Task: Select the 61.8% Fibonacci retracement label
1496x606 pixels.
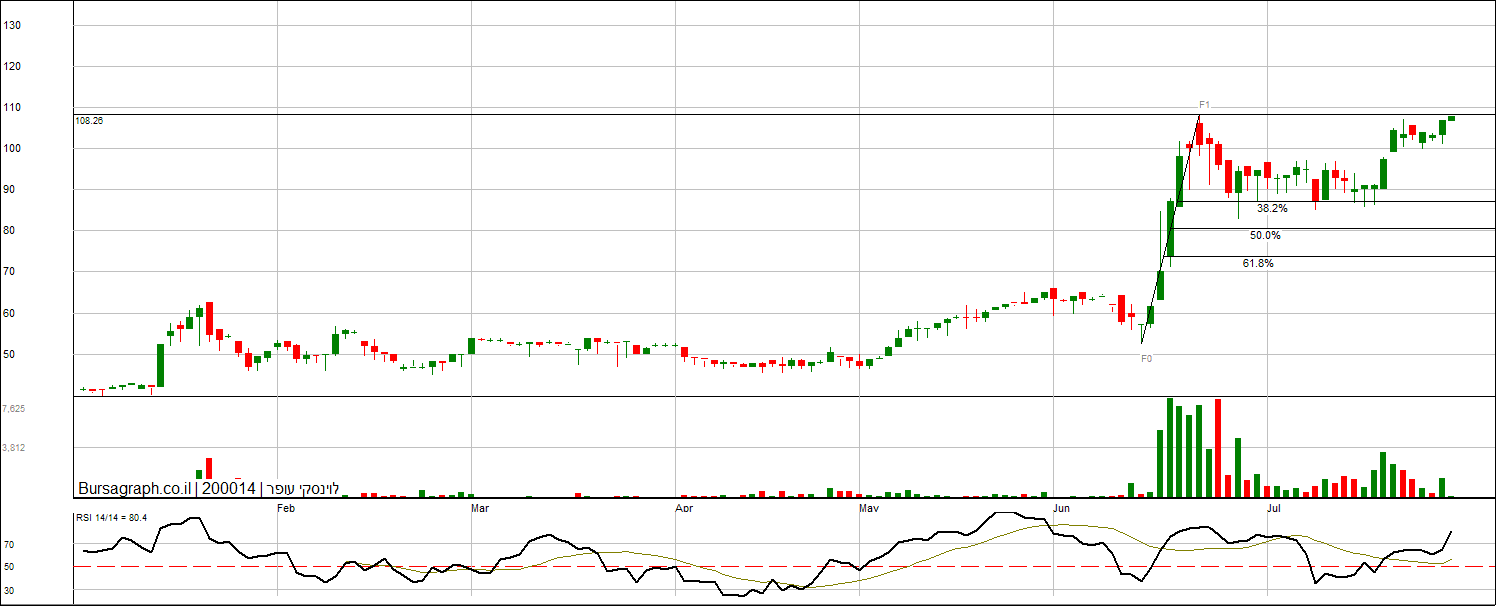Action: tap(1258, 263)
